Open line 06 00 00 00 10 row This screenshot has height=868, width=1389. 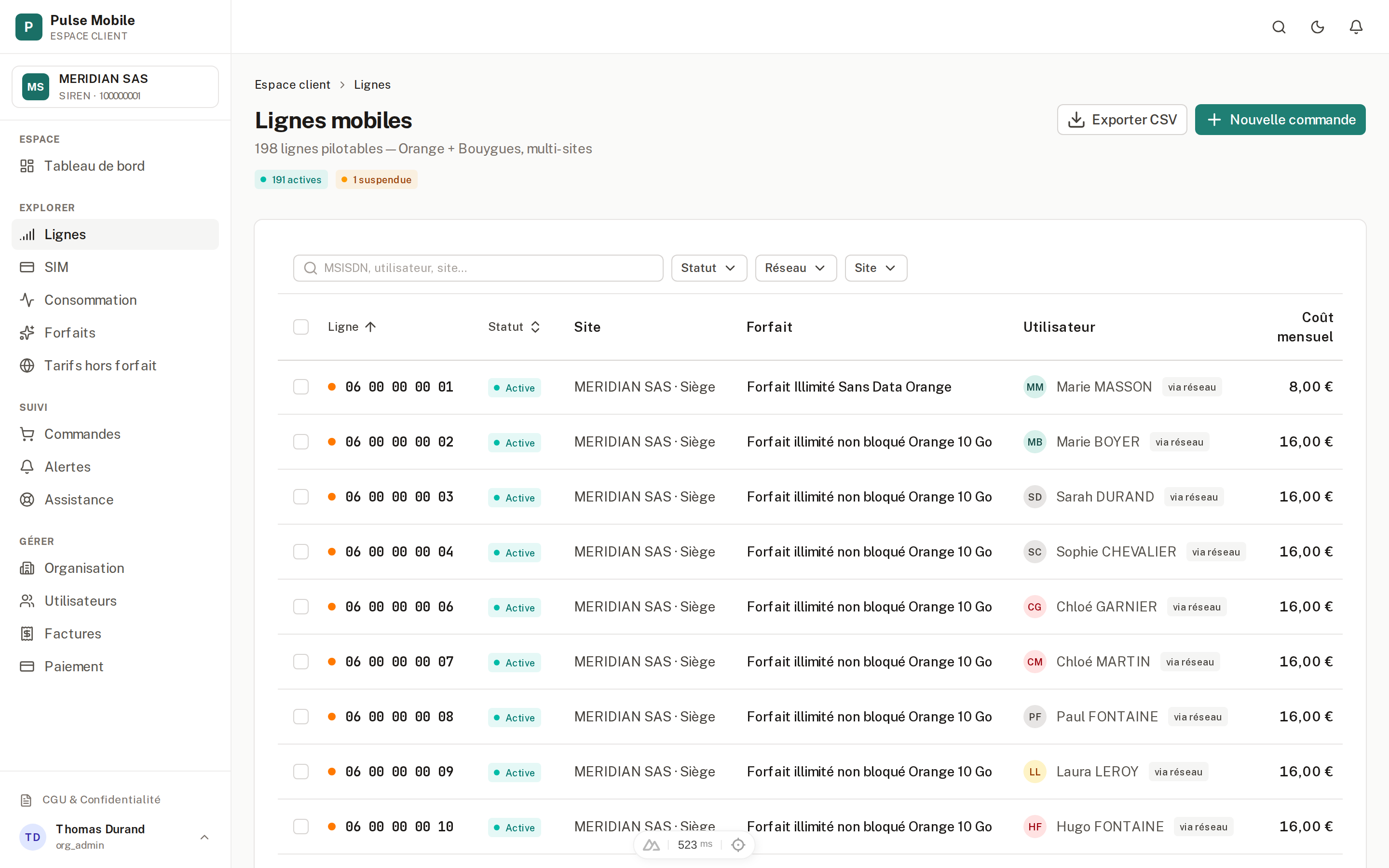tap(810, 827)
